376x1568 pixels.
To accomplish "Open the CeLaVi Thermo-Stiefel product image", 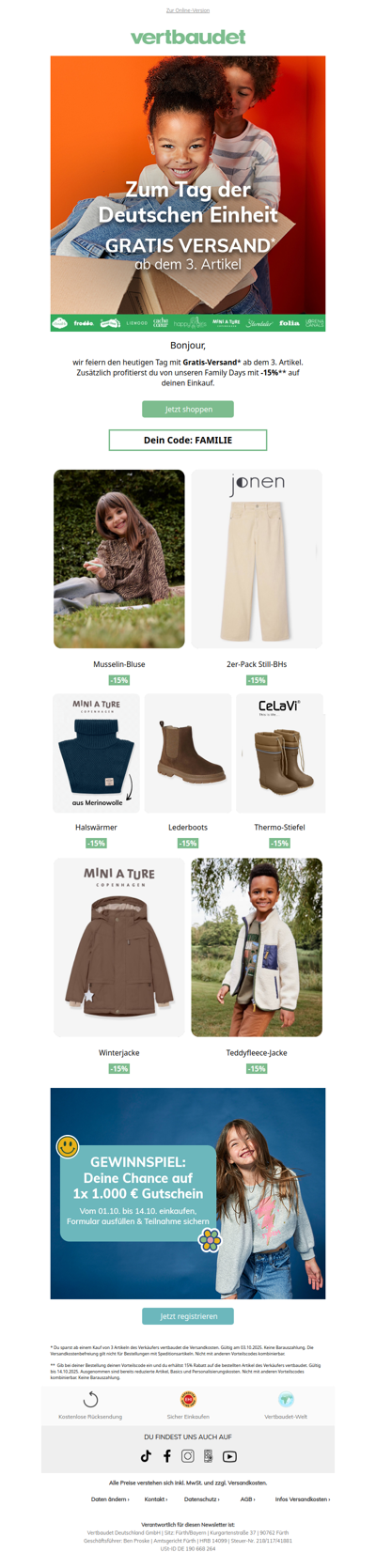I will point(279,753).
